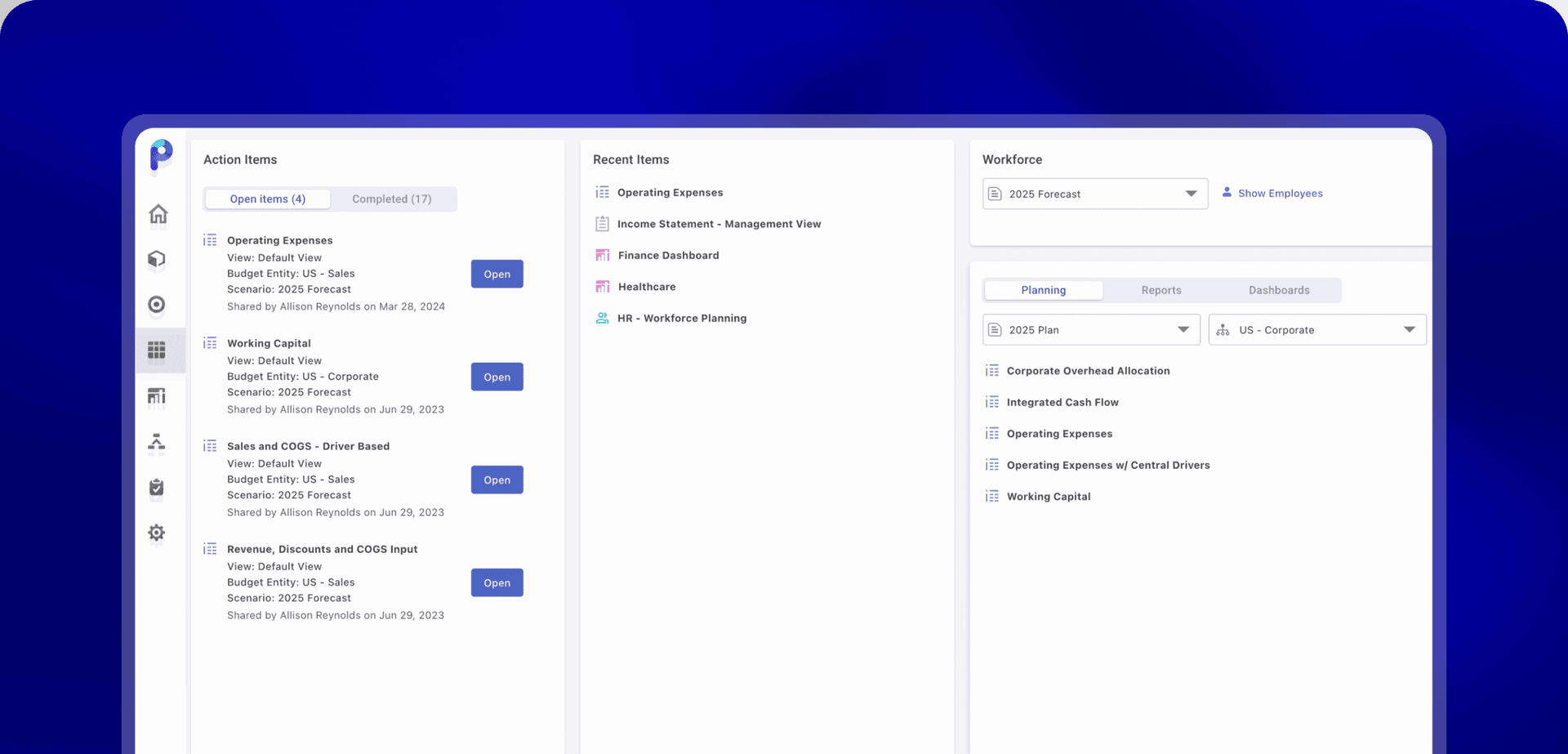Open Operating Expenses in planning list

point(1059,434)
